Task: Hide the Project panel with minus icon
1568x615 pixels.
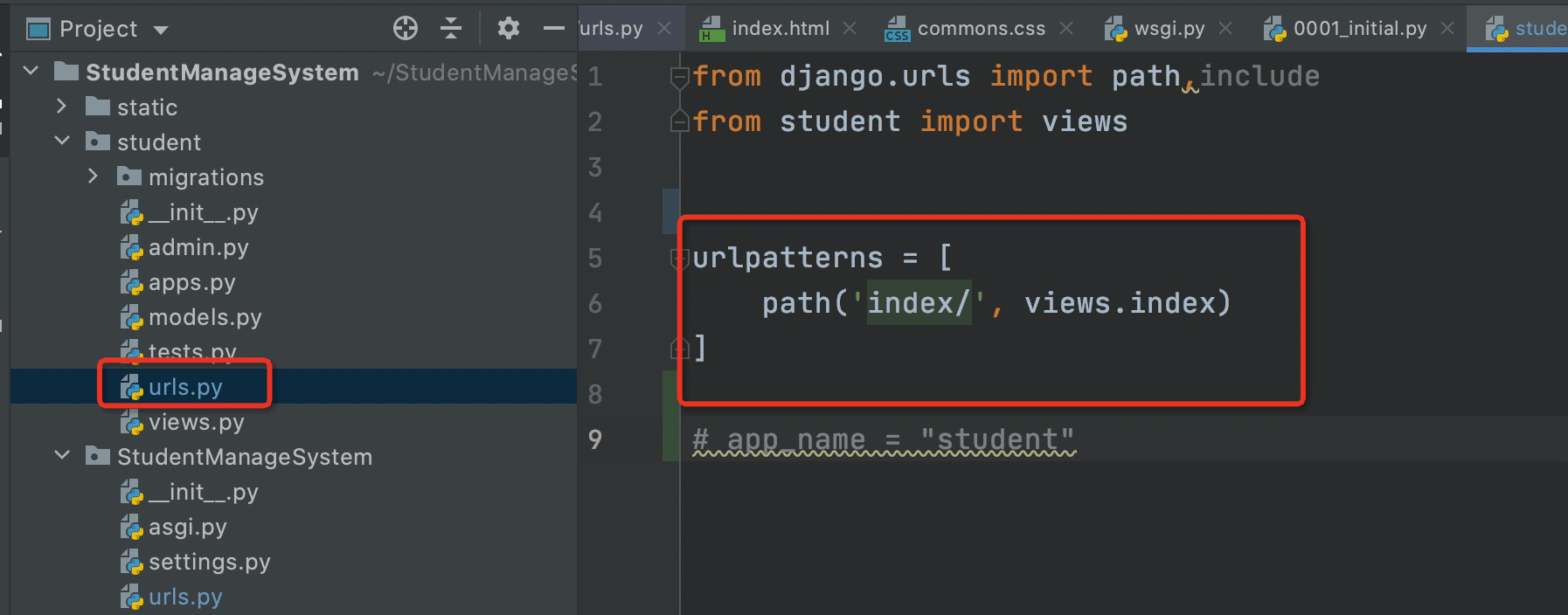Action: click(x=553, y=29)
